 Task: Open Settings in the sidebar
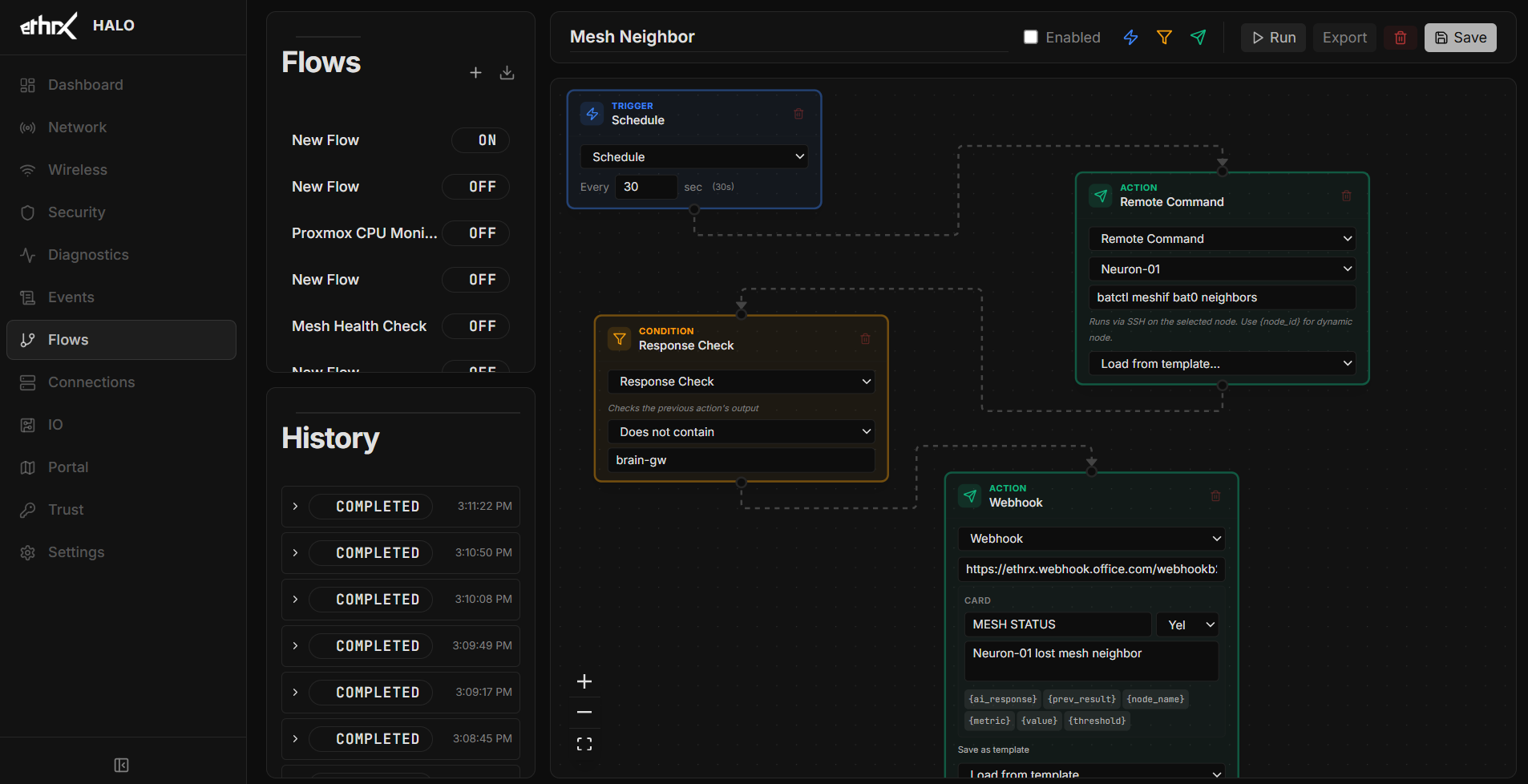click(121, 552)
